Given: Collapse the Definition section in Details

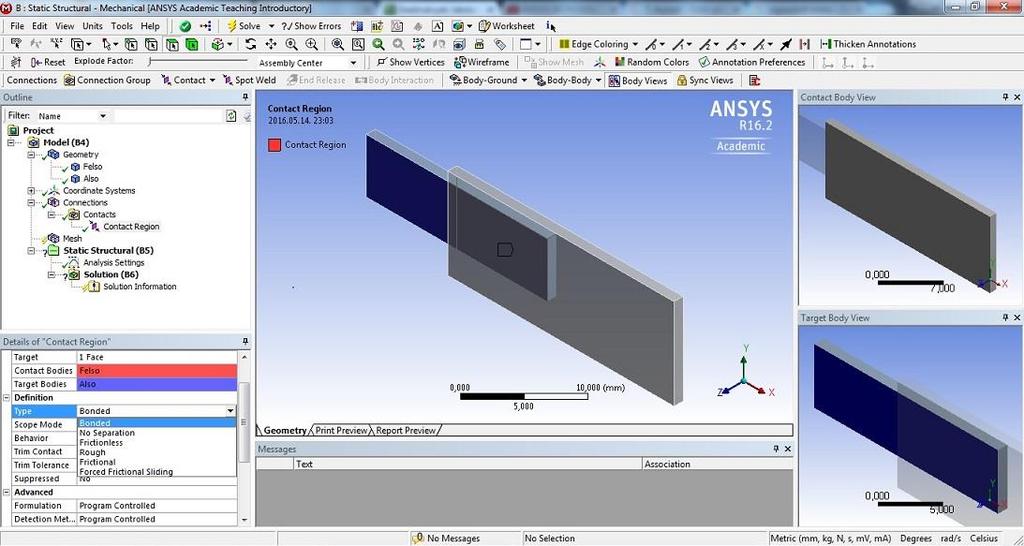Looking at the screenshot, I should [x=6, y=398].
